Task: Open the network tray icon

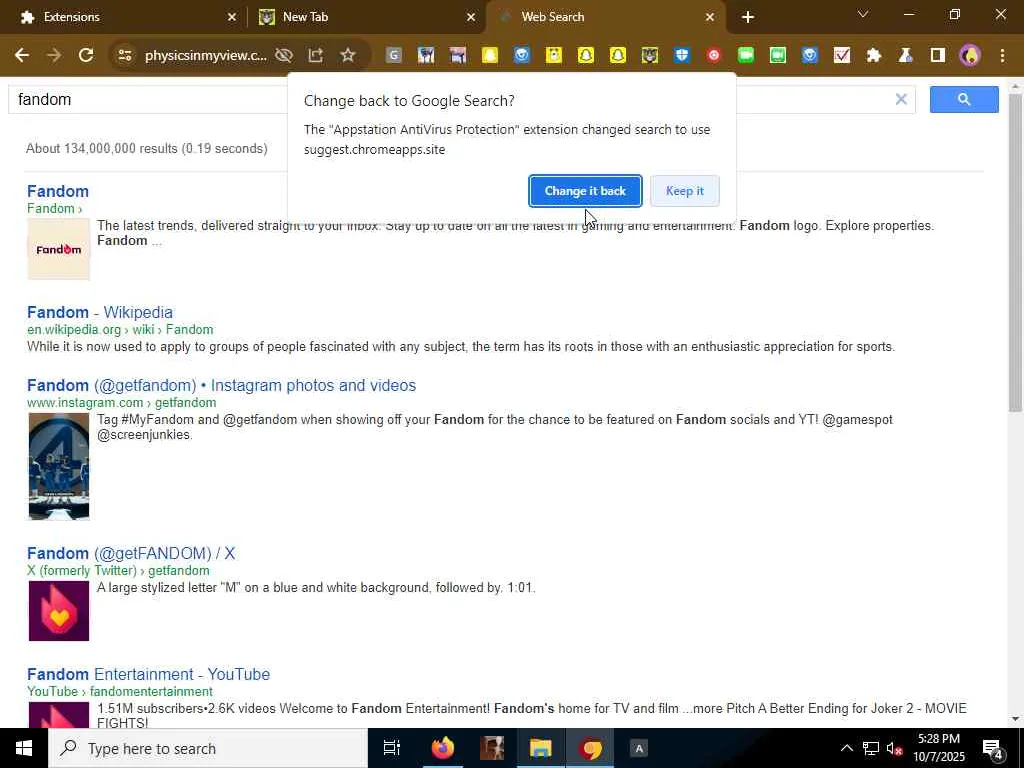Action: tap(871, 748)
